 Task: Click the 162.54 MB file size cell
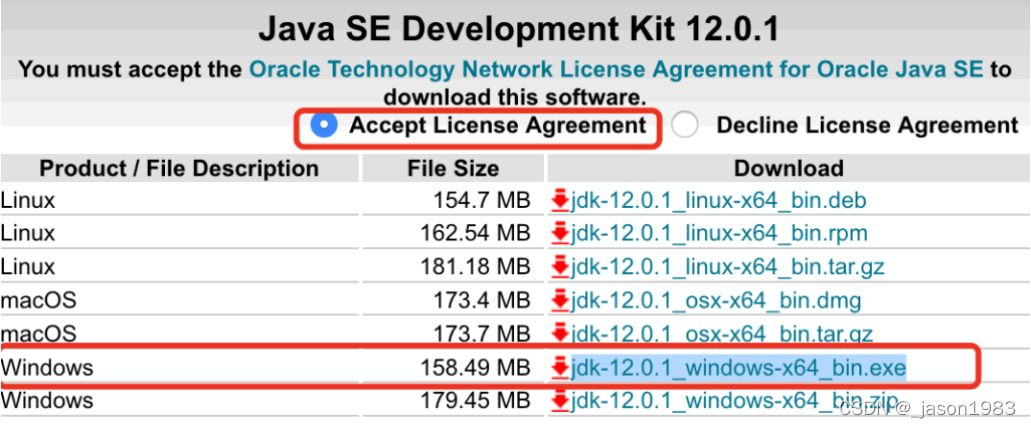[475, 233]
